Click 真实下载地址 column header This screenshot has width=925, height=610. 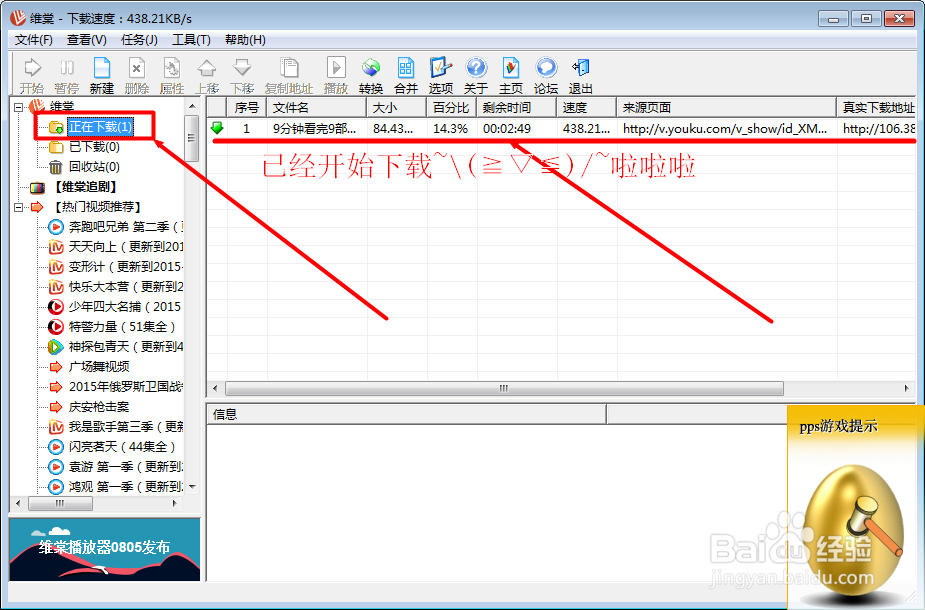876,107
